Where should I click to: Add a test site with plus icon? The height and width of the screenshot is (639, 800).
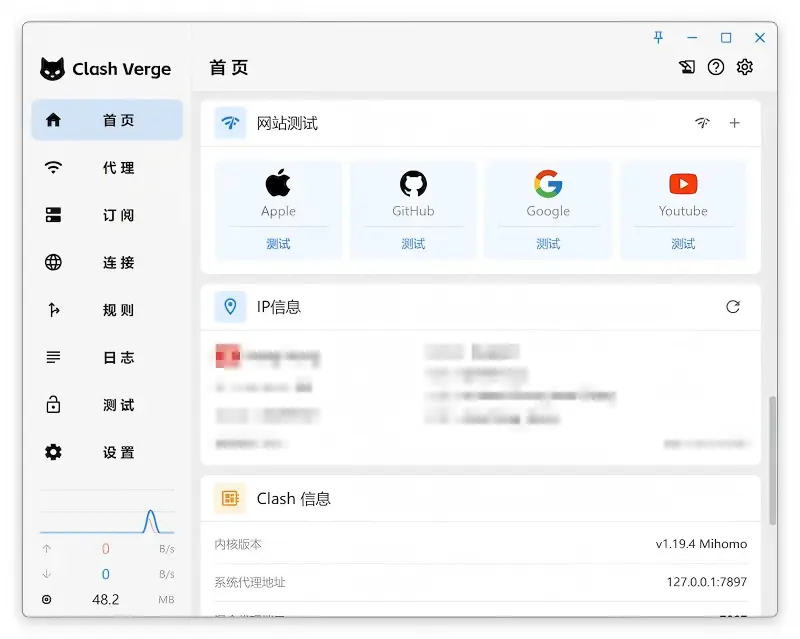tap(735, 122)
